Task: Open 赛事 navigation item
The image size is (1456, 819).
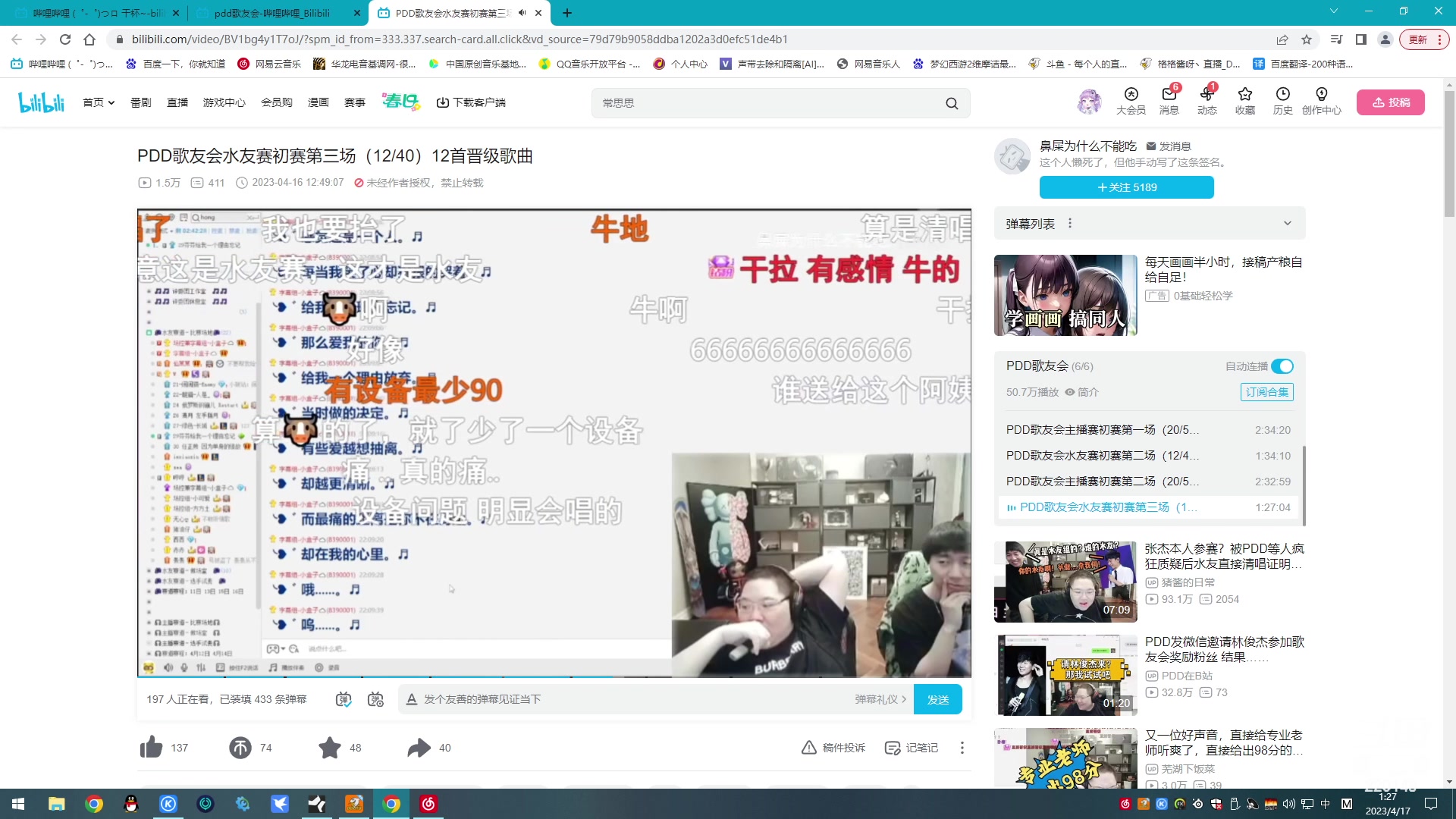Action: click(x=355, y=102)
